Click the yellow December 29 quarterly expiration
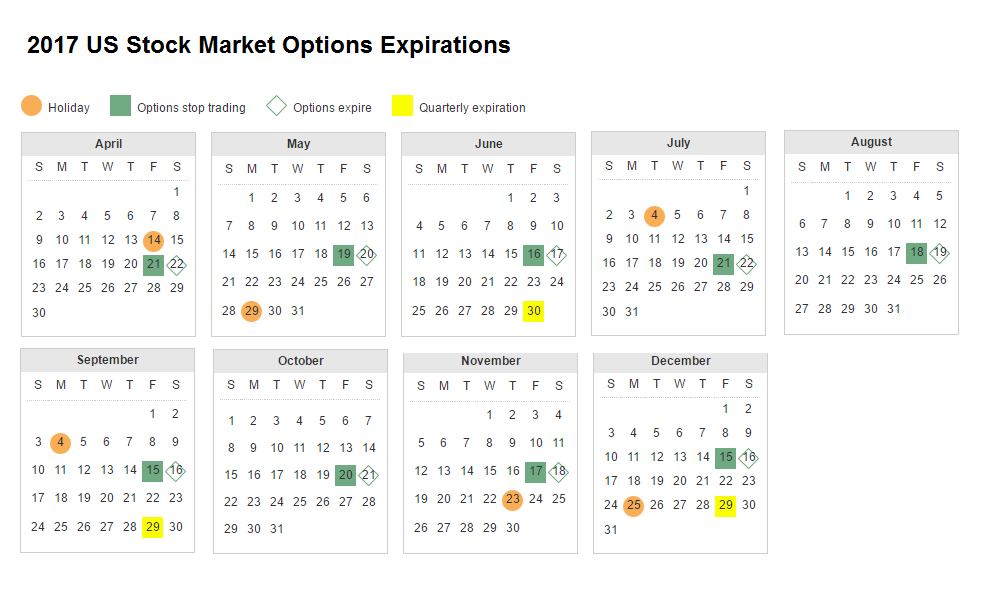The image size is (989, 590). click(726, 506)
